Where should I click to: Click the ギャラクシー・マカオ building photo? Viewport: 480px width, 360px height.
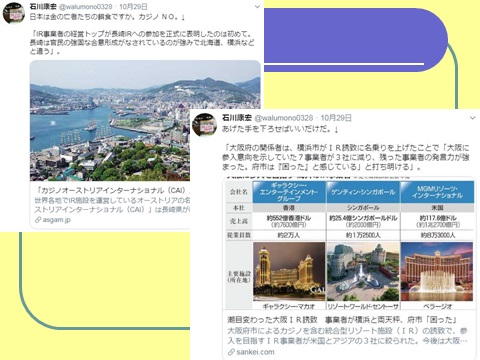(x=289, y=272)
